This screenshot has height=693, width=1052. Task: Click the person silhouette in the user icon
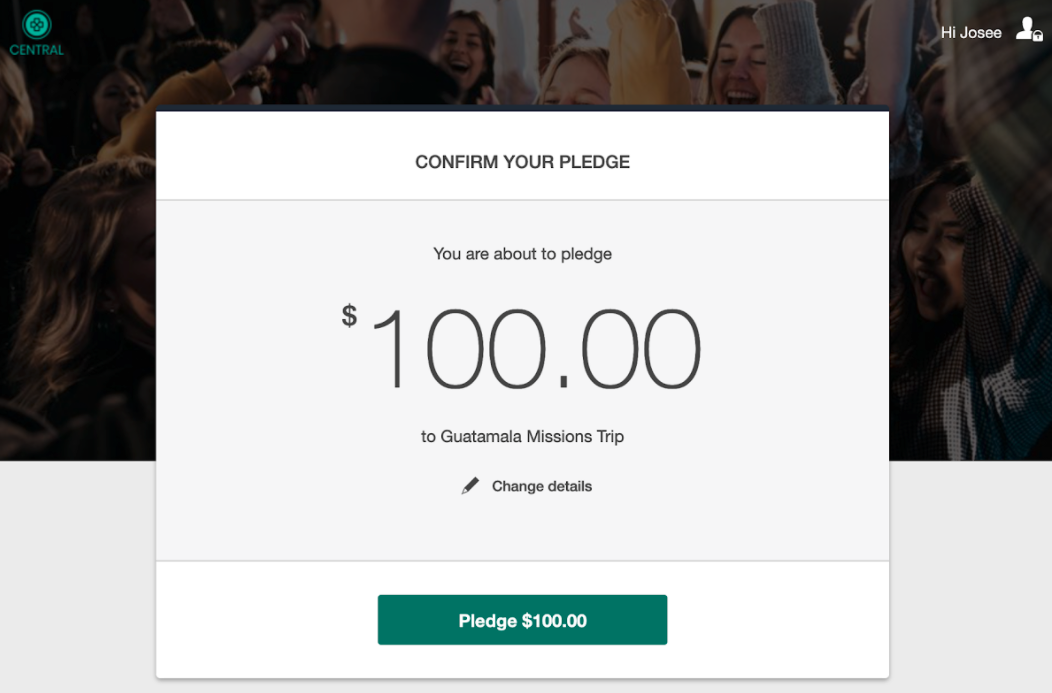click(x=1026, y=28)
